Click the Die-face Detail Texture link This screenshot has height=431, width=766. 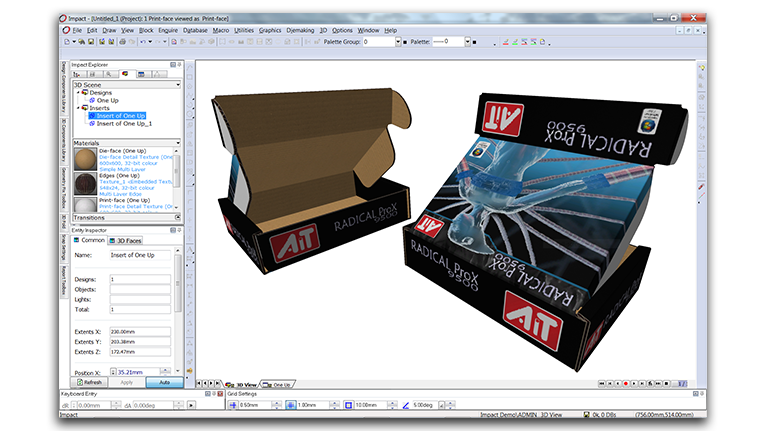pyautogui.click(x=136, y=157)
